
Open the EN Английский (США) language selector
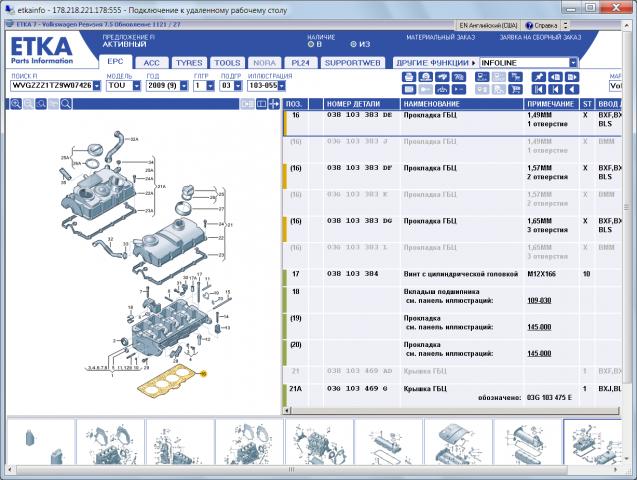(x=488, y=26)
